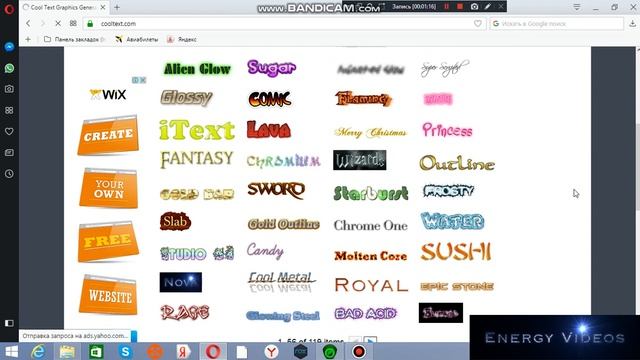The width and height of the screenshot is (640, 360).
Task: Click the orange CREATE ad banner
Action: coord(108,135)
